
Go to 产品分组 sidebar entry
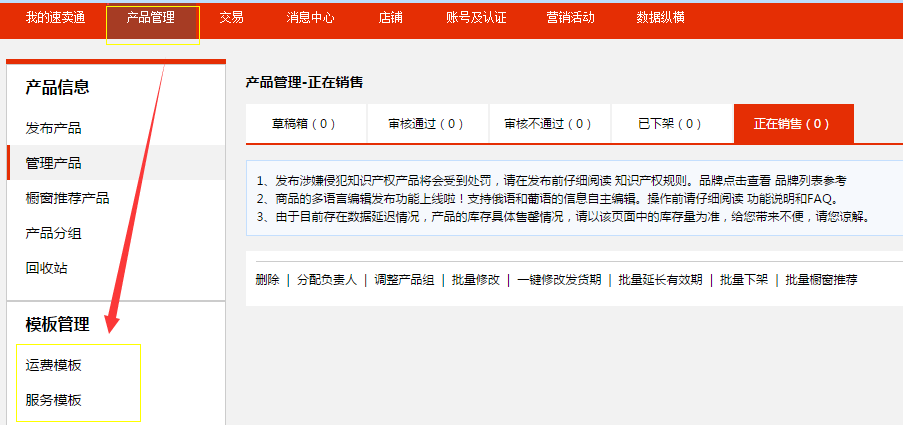[x=53, y=233]
